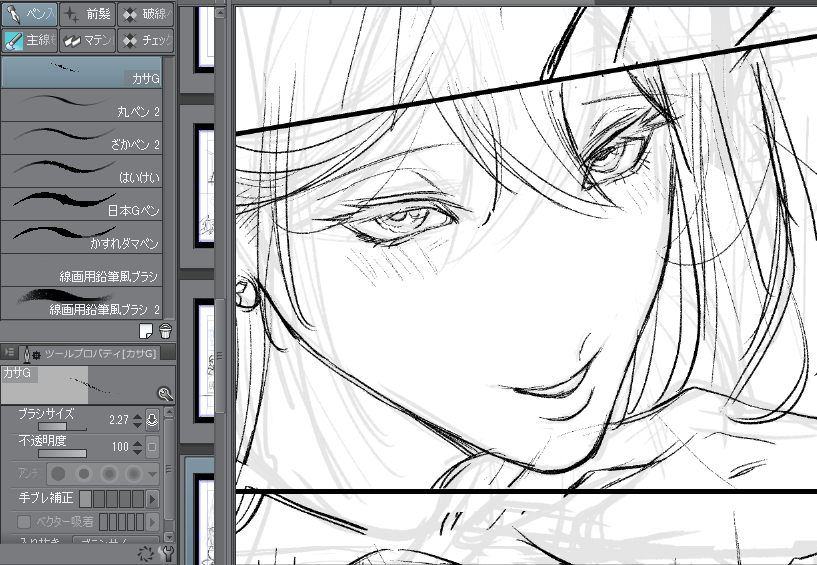817x565 pixels.
Task: Expand the ベクター吸着 options arrow
Action: (x=152, y=521)
